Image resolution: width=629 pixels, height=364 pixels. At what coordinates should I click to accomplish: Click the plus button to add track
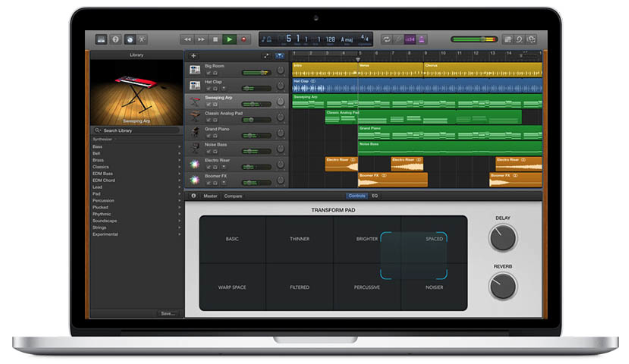(x=193, y=56)
